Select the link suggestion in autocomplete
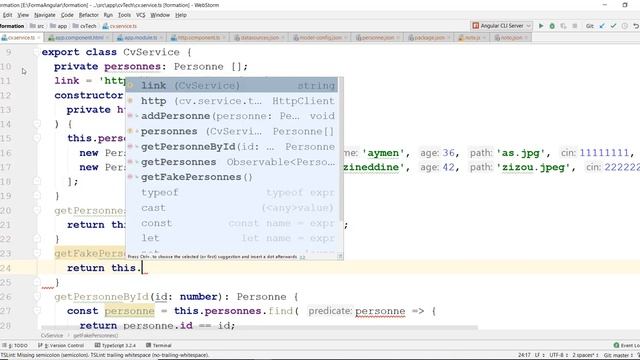Screen dimensions: 640x360 pos(232,85)
